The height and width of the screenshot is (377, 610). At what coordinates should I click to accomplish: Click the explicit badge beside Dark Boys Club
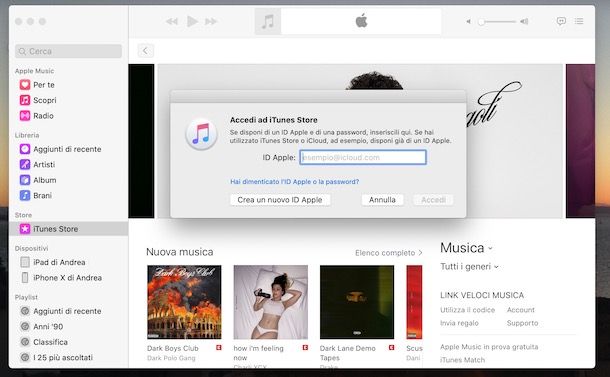219,348
